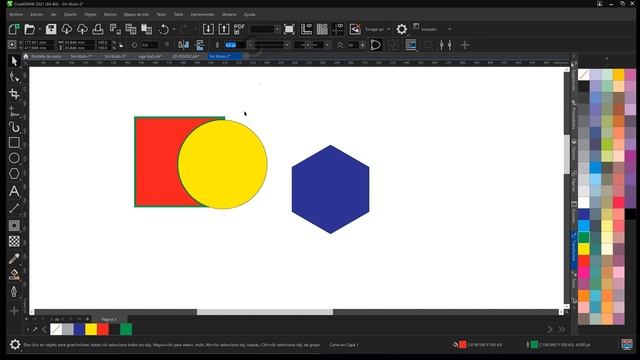Toggle full-screen preview

pyautogui.click(x=289, y=29)
